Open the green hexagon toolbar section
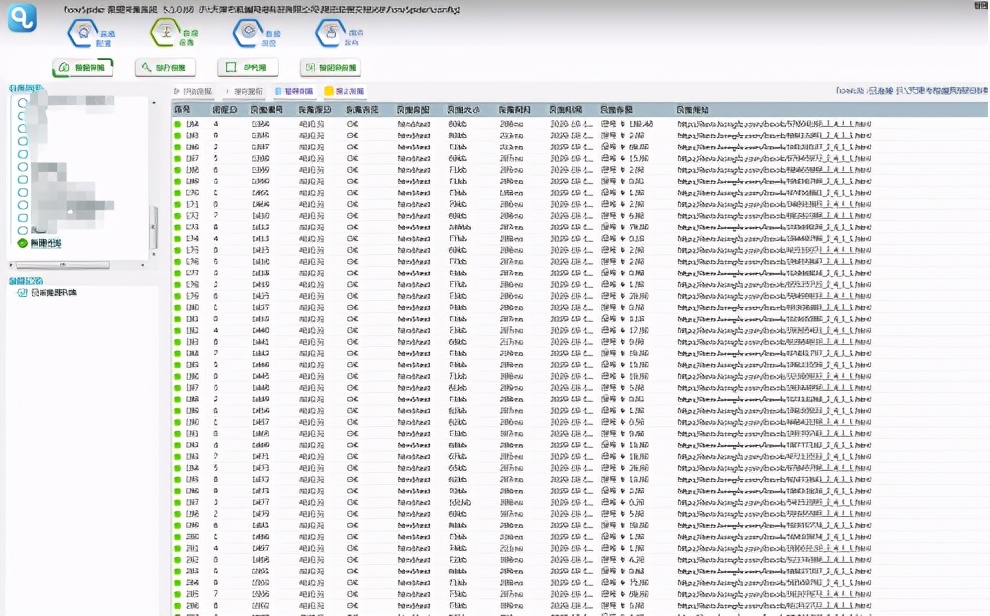The width and height of the screenshot is (990, 616). [x=174, y=33]
